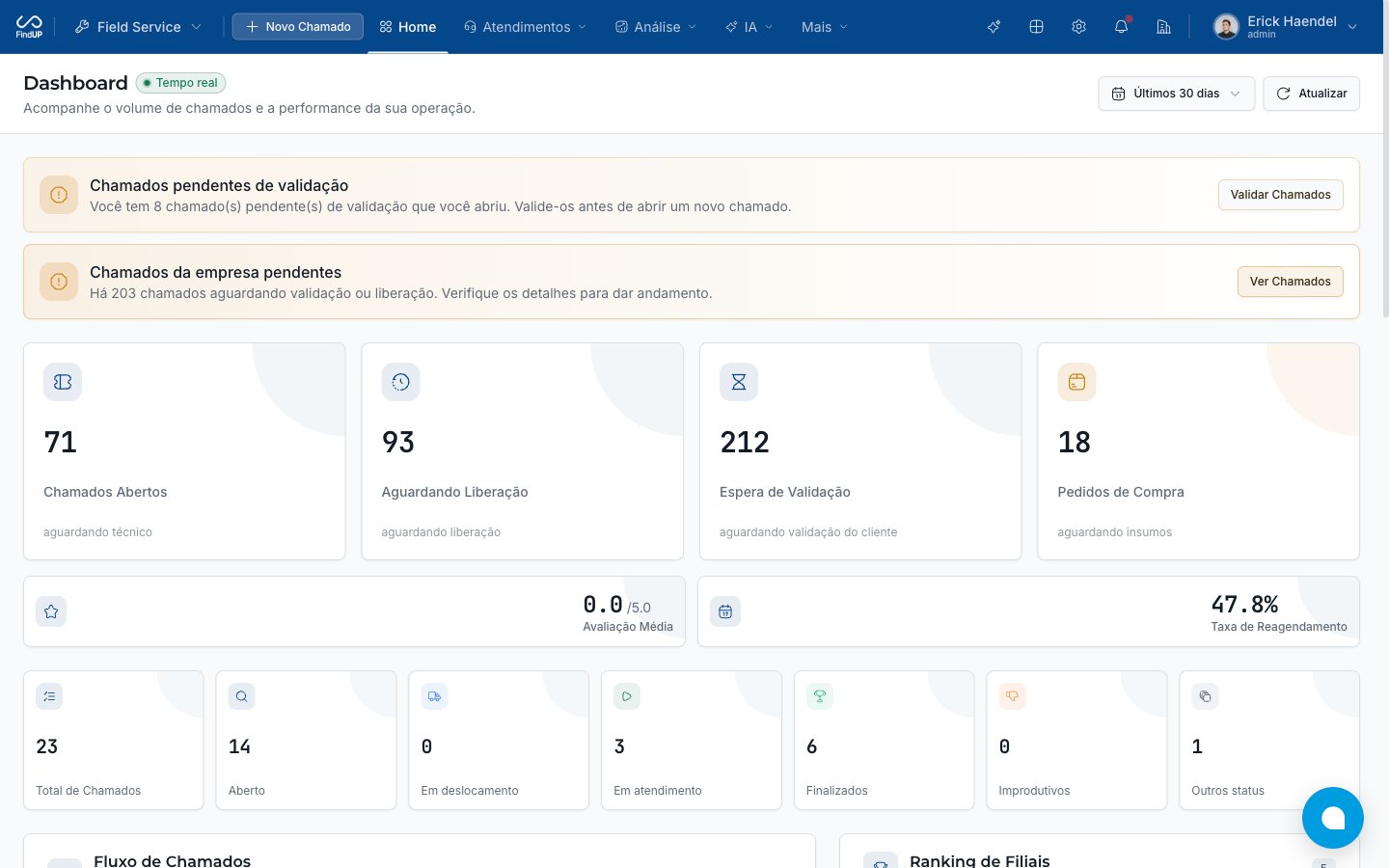Open settings gear icon in header

(1078, 27)
